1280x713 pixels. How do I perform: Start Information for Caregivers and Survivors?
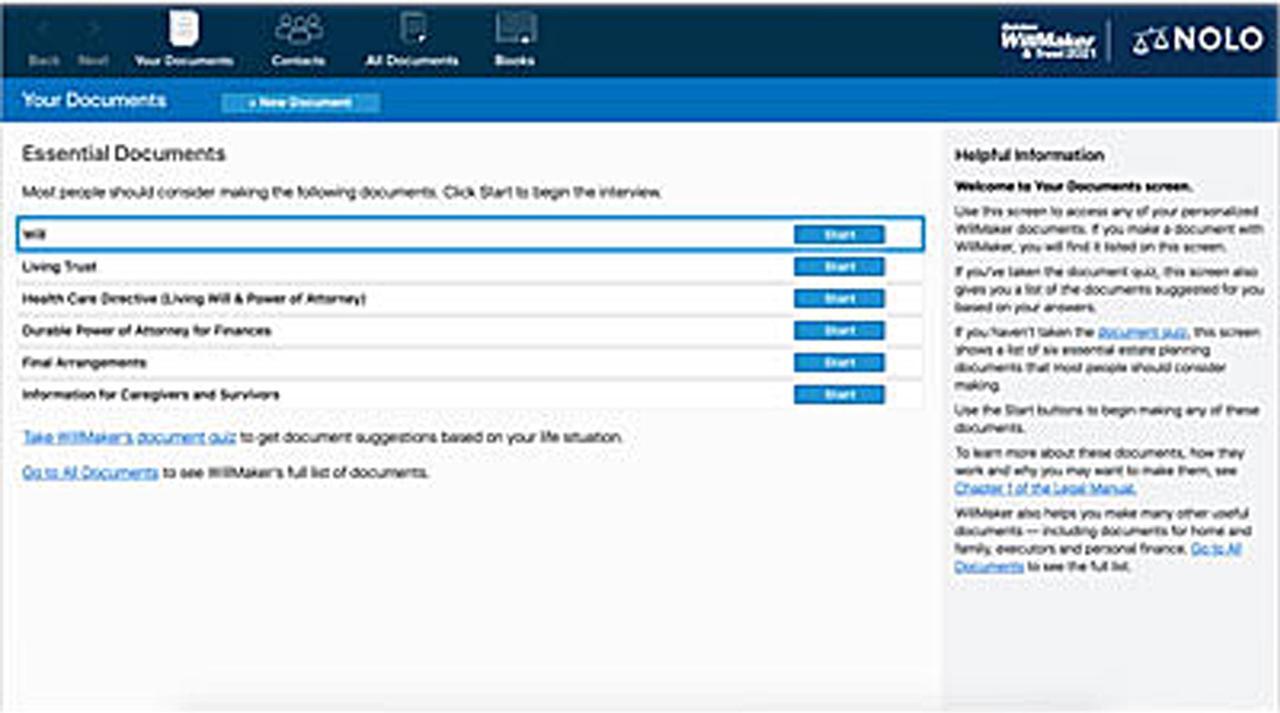click(839, 395)
